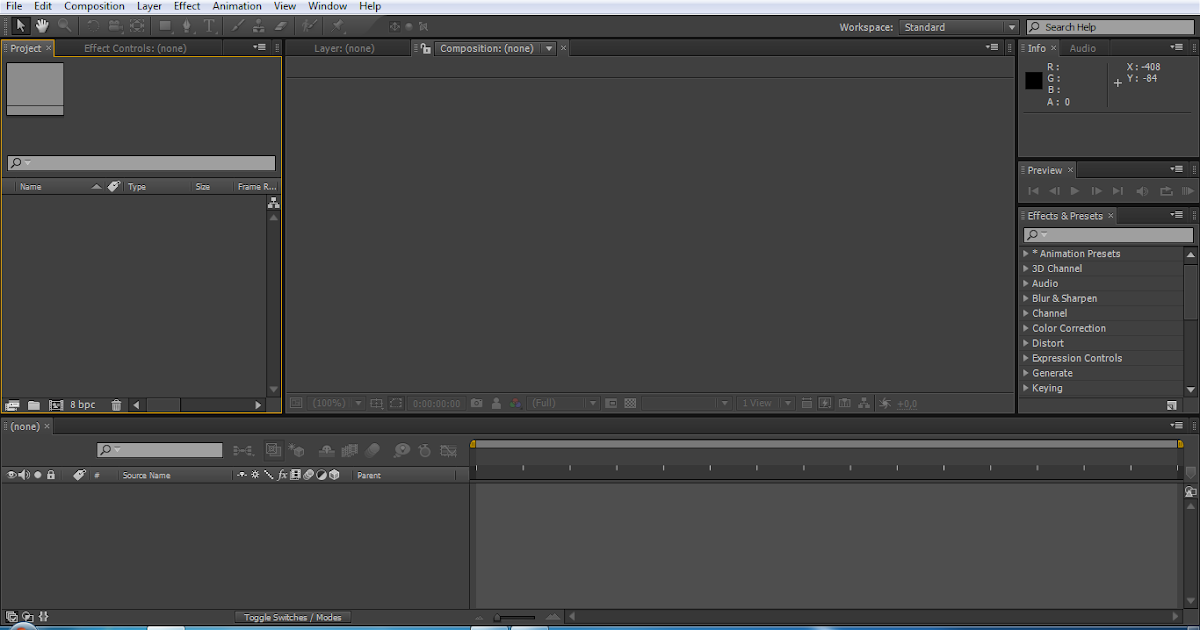Select the Puppet Pin tool
1200x630 pixels.
(x=339, y=26)
